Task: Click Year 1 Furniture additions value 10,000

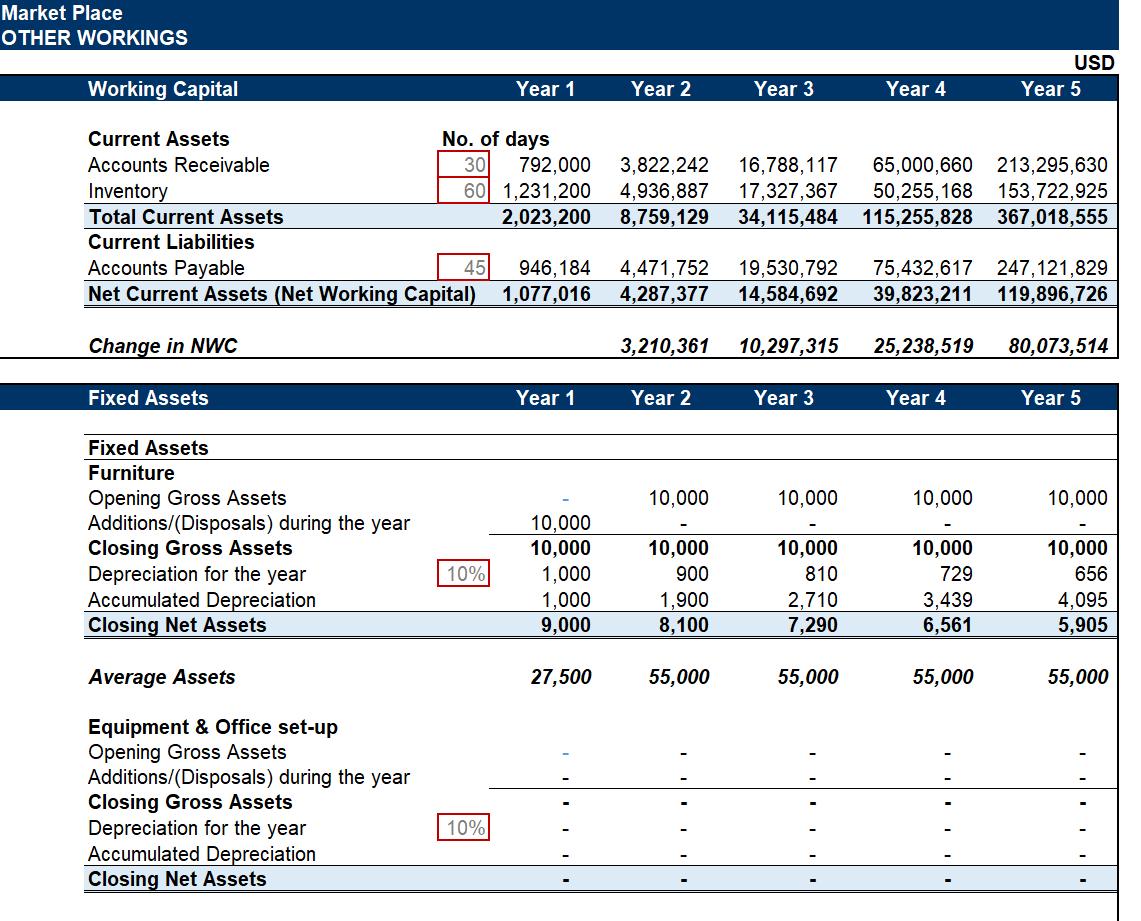Action: point(560,523)
